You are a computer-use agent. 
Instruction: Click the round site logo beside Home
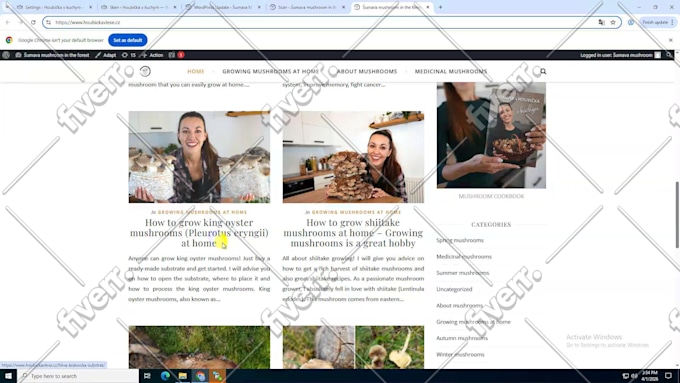pyautogui.click(x=145, y=71)
